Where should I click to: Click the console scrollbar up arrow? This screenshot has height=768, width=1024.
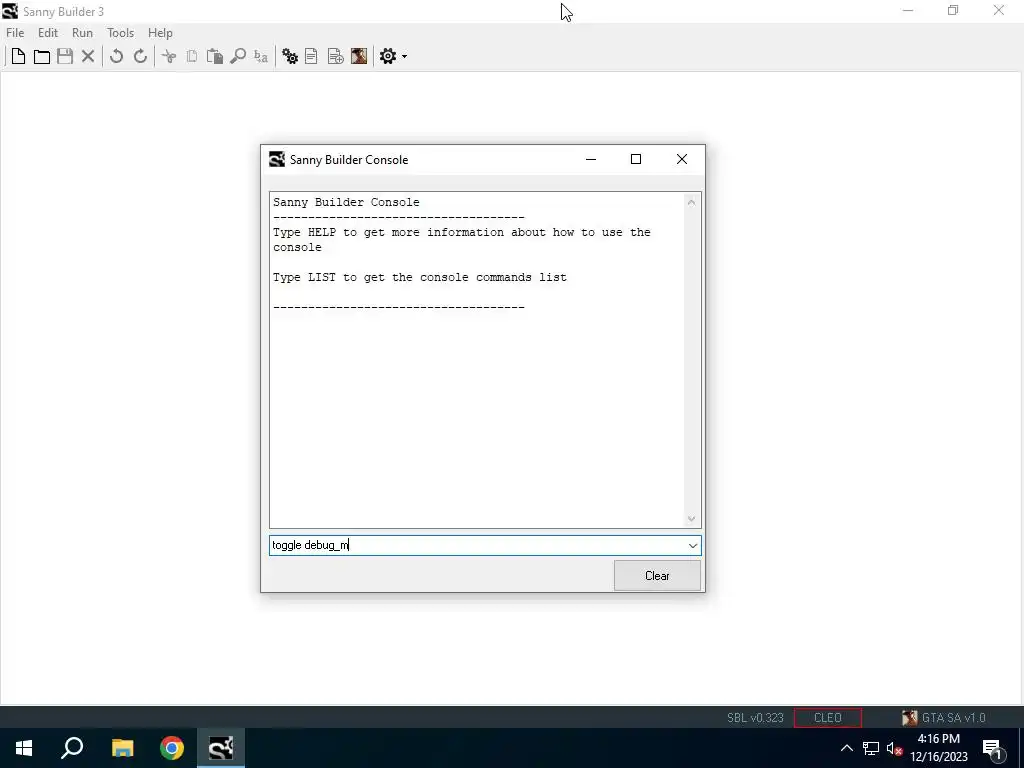coord(691,202)
